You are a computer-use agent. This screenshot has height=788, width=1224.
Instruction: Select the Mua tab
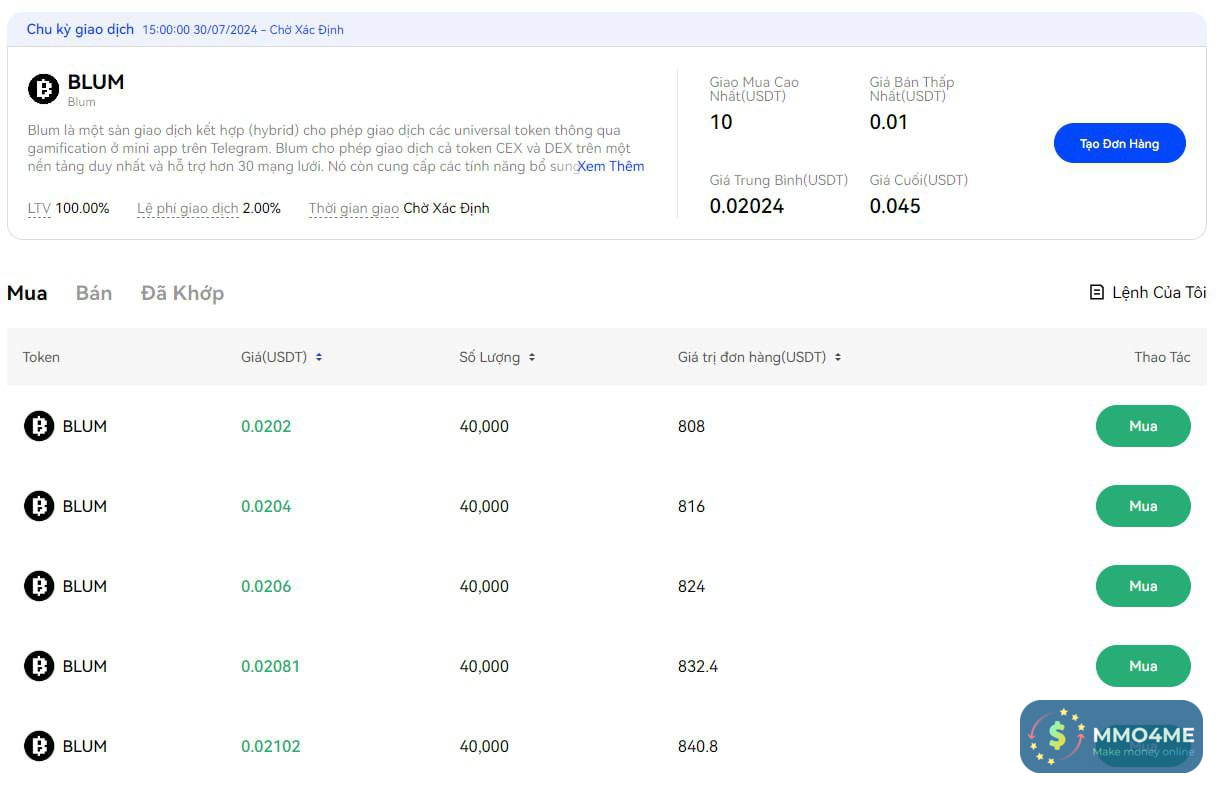tap(27, 293)
